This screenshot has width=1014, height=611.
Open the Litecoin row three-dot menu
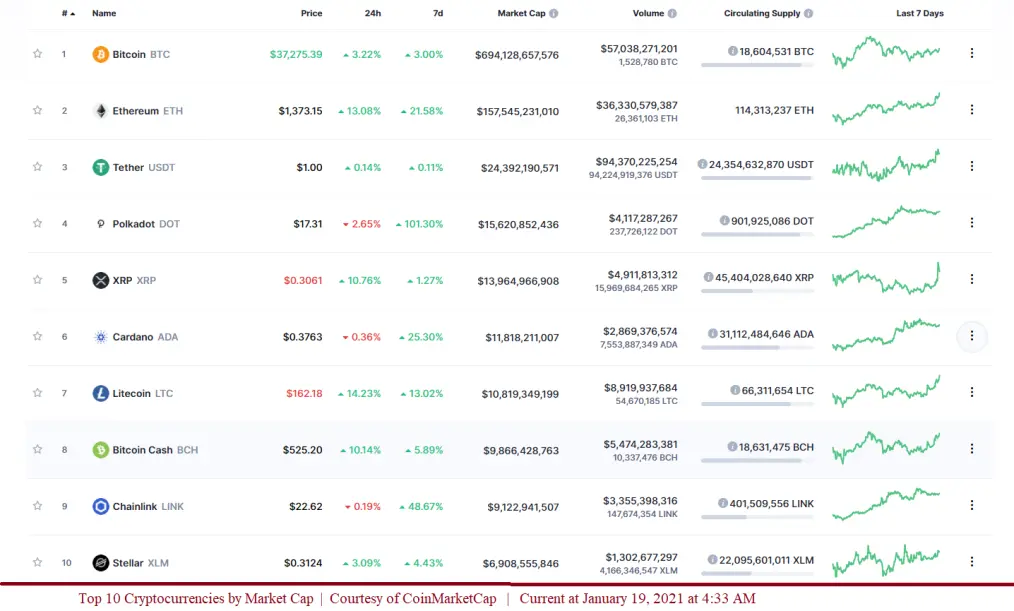click(x=971, y=392)
